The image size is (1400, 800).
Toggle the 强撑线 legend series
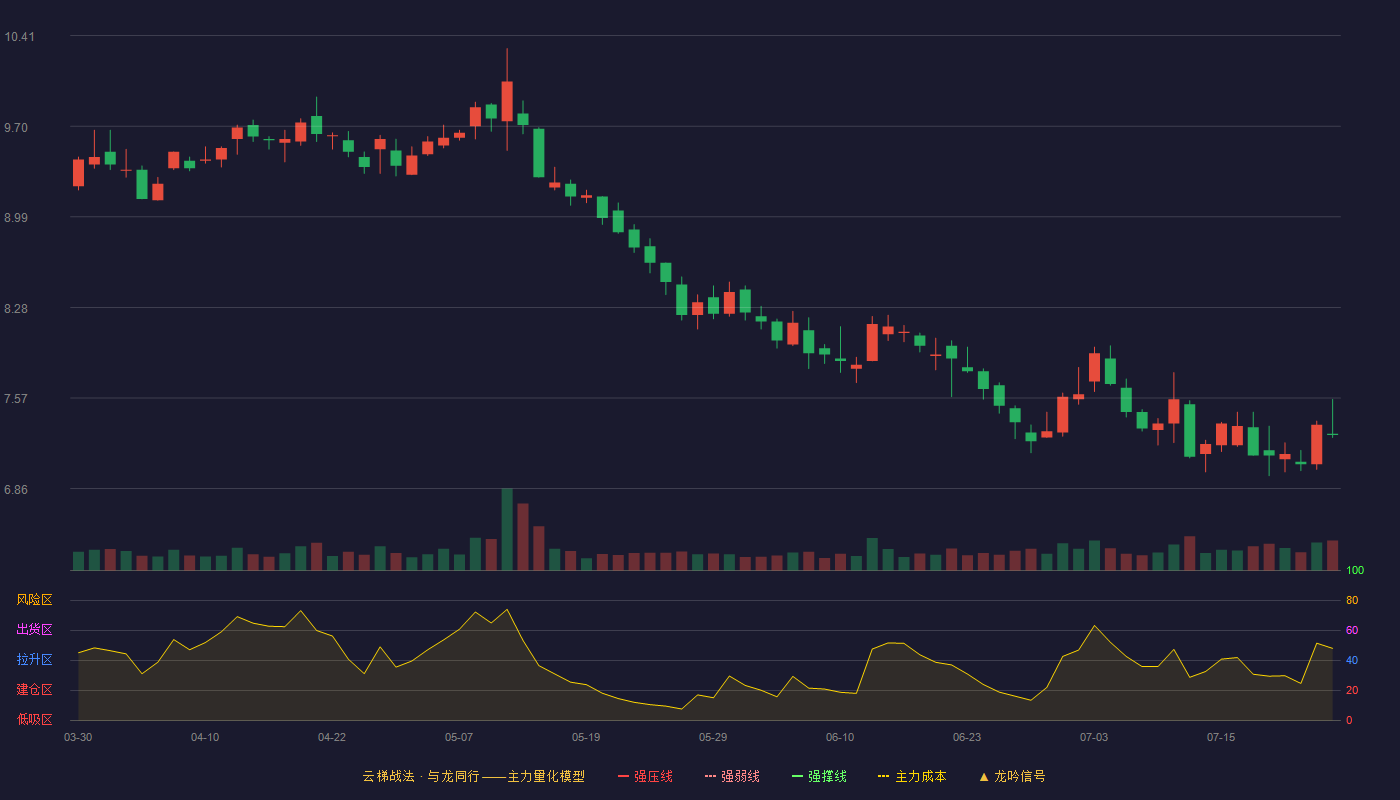819,776
